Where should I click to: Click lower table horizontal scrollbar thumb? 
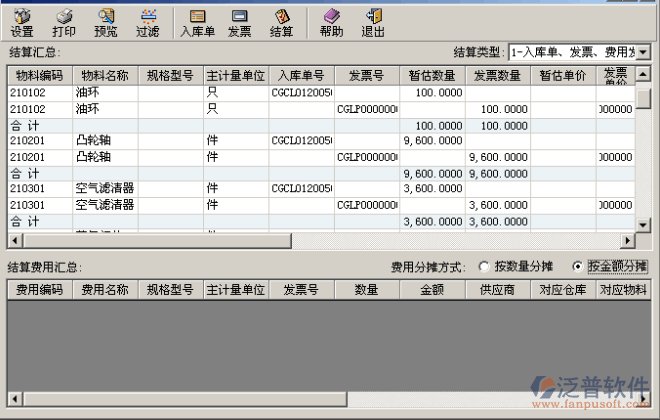coord(185,399)
